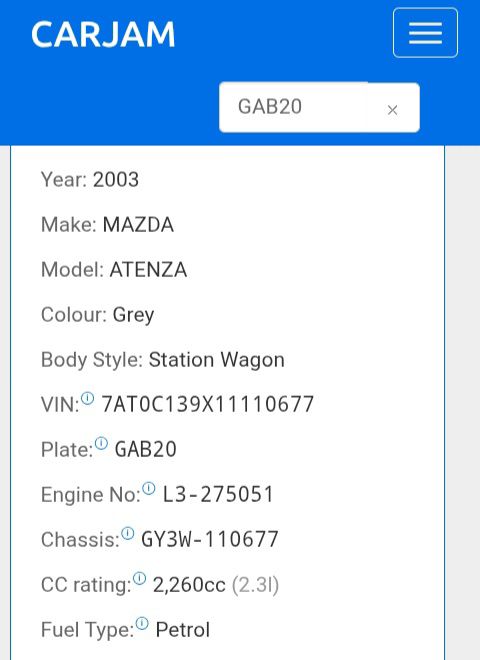Click the Model value ATENZA
Viewport: 480px width, 660px height.
(148, 269)
